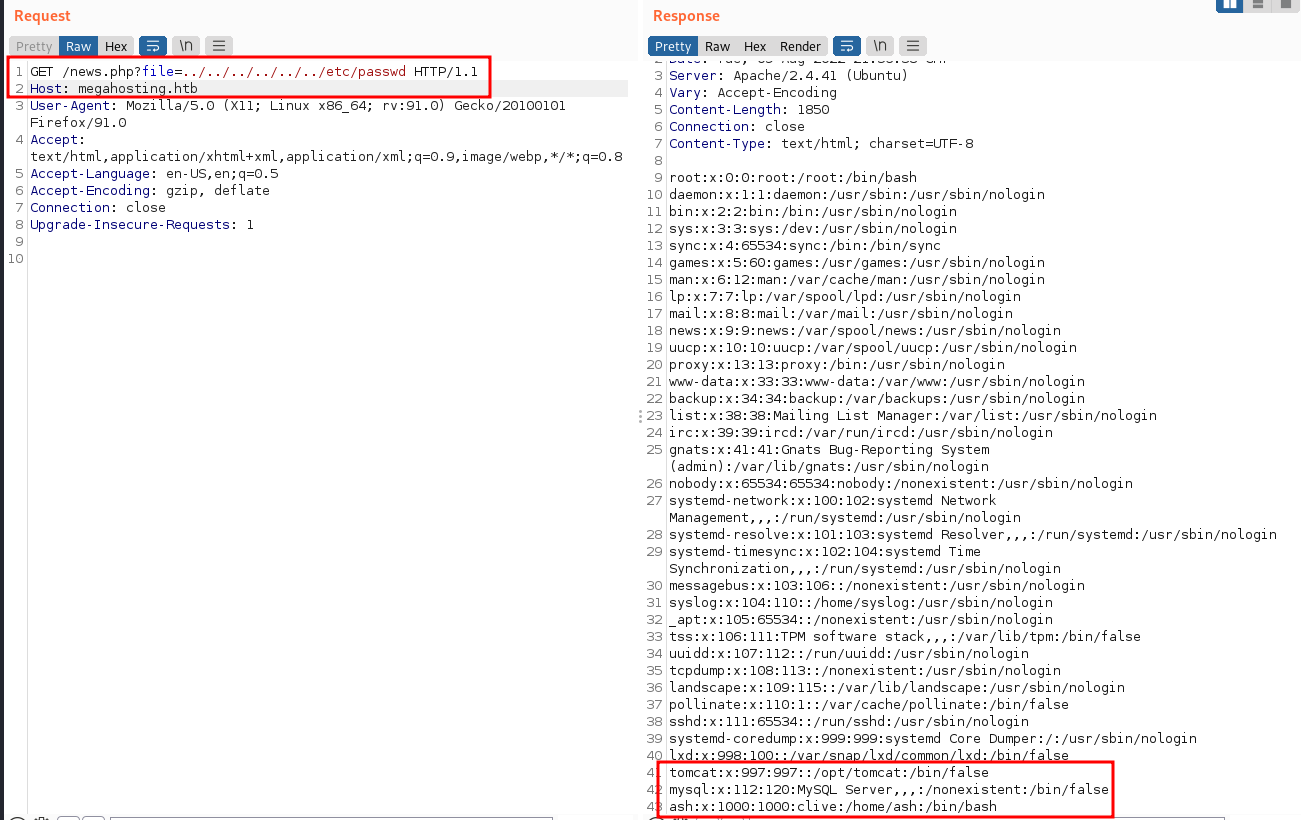Switch Response view to Pretty tab

[x=673, y=46]
